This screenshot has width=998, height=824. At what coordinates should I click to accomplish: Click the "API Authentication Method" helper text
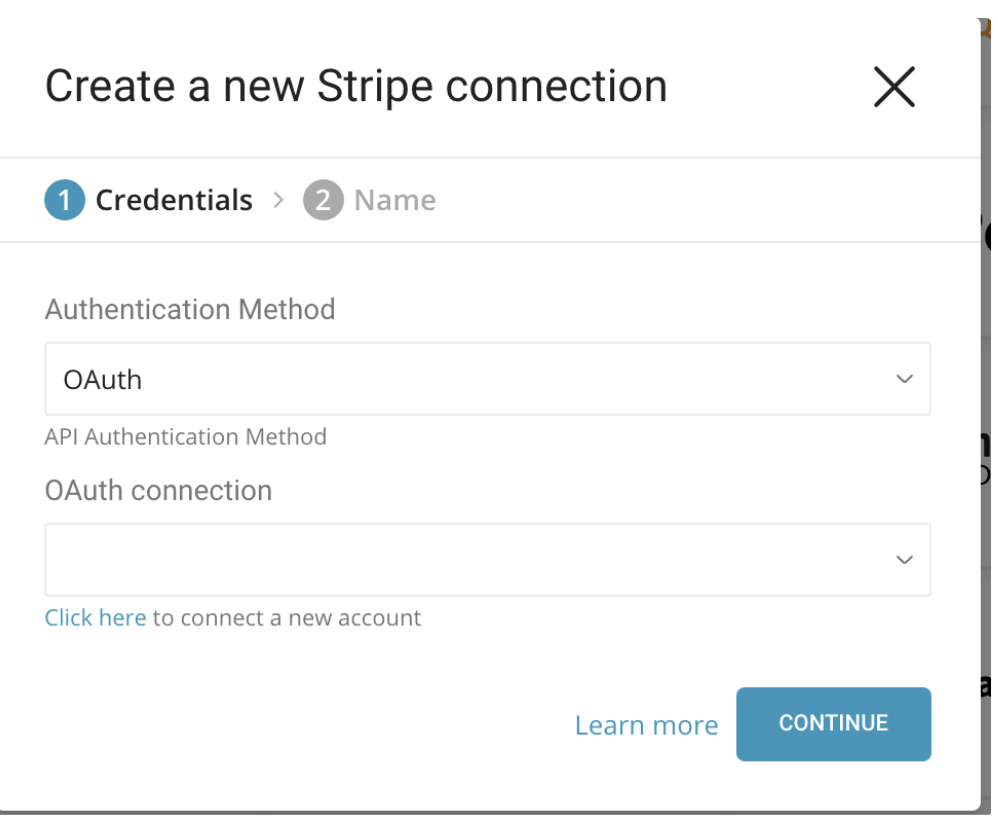pos(186,437)
